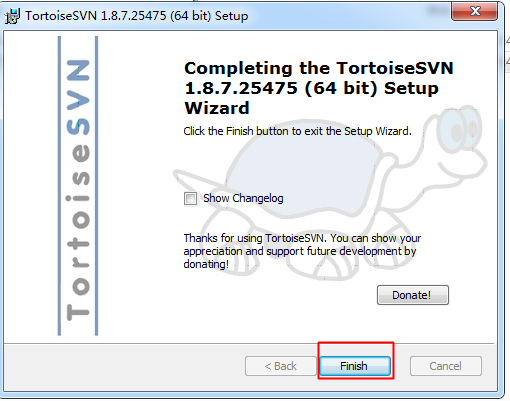Click Finish to exit the wizard
Screen dimensions: 510x401
pyautogui.click(x=355, y=366)
